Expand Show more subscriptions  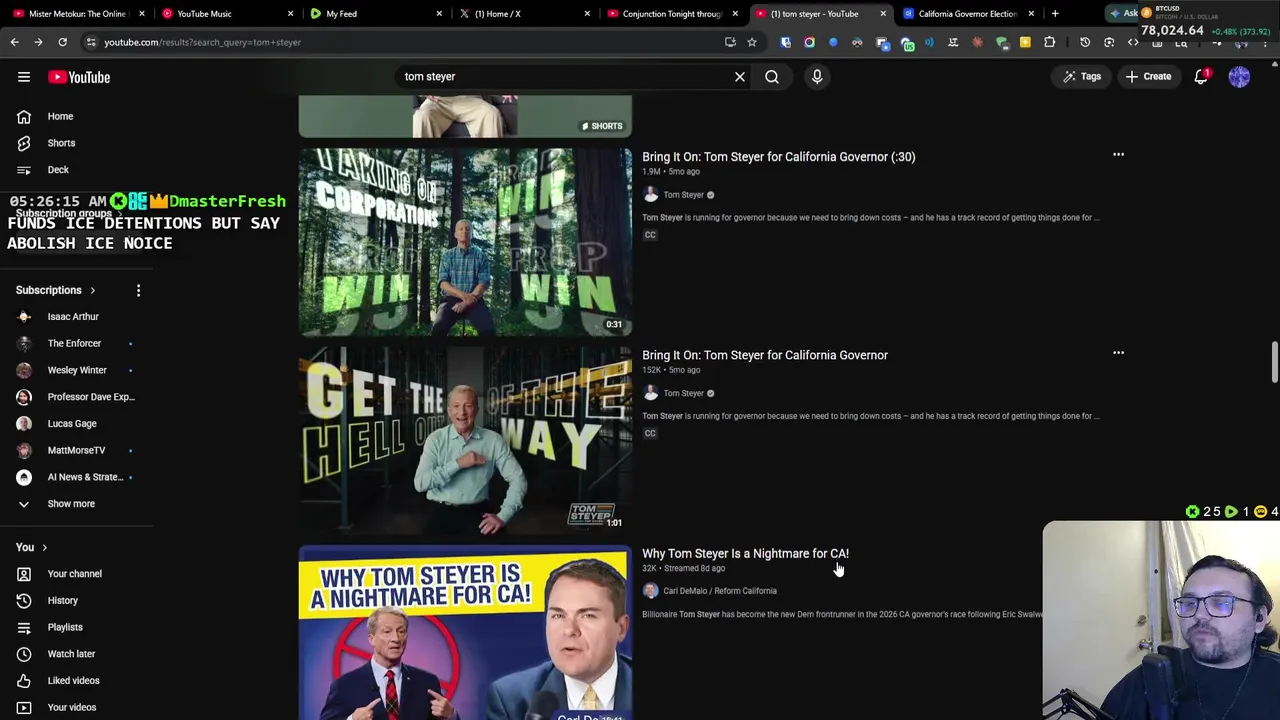[77, 504]
